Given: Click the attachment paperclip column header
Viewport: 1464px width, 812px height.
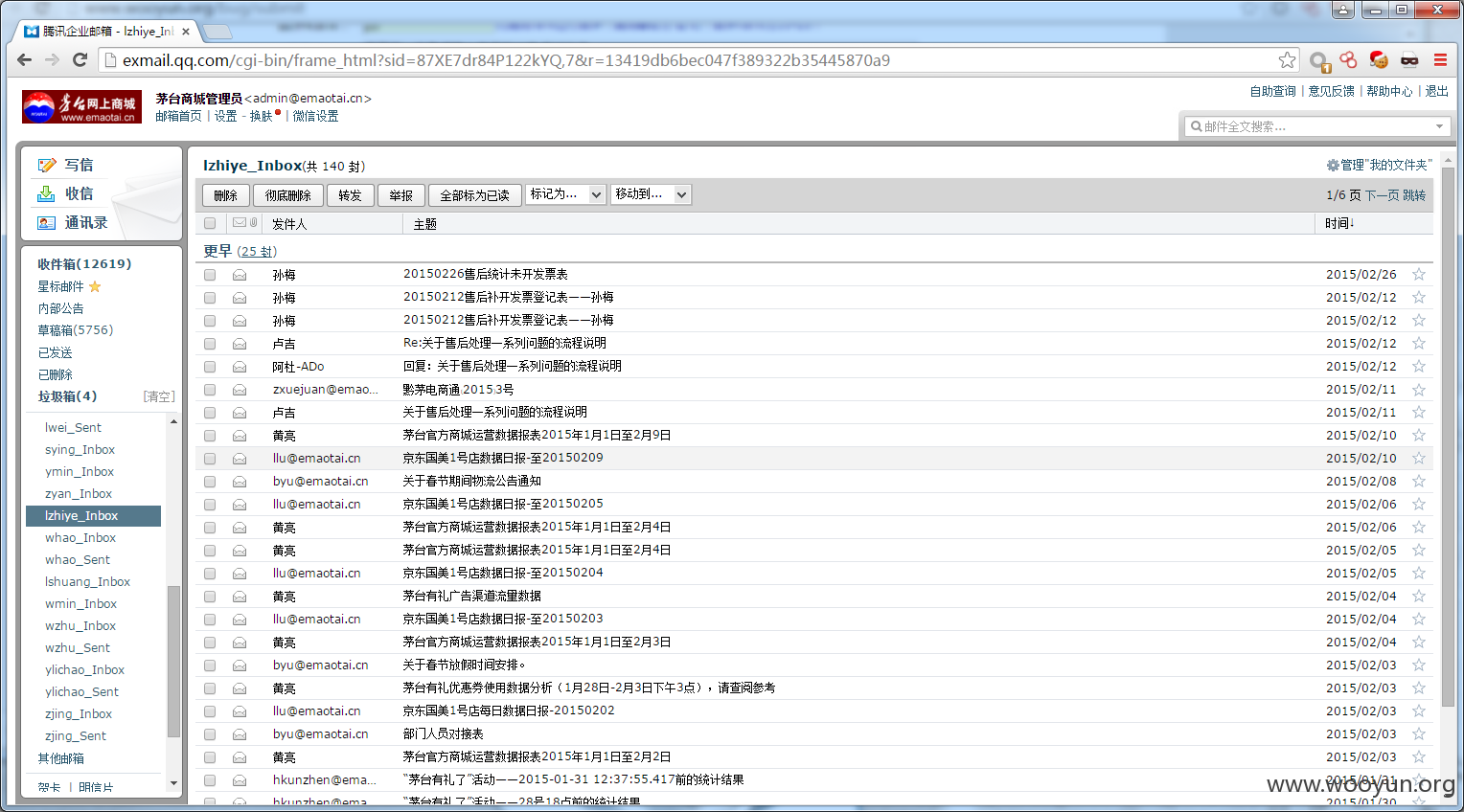Looking at the screenshot, I should [x=253, y=222].
